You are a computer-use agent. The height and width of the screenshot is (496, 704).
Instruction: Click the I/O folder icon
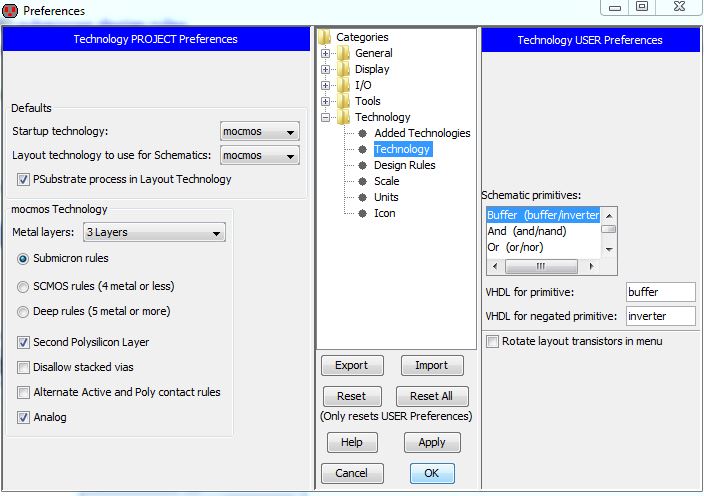(x=343, y=85)
